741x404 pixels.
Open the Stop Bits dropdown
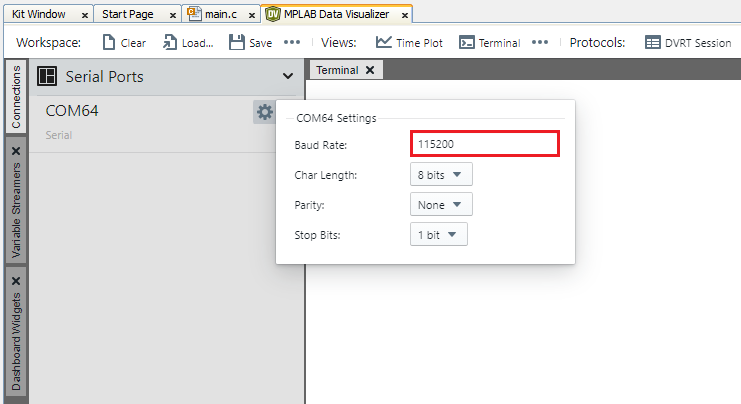[439, 235]
